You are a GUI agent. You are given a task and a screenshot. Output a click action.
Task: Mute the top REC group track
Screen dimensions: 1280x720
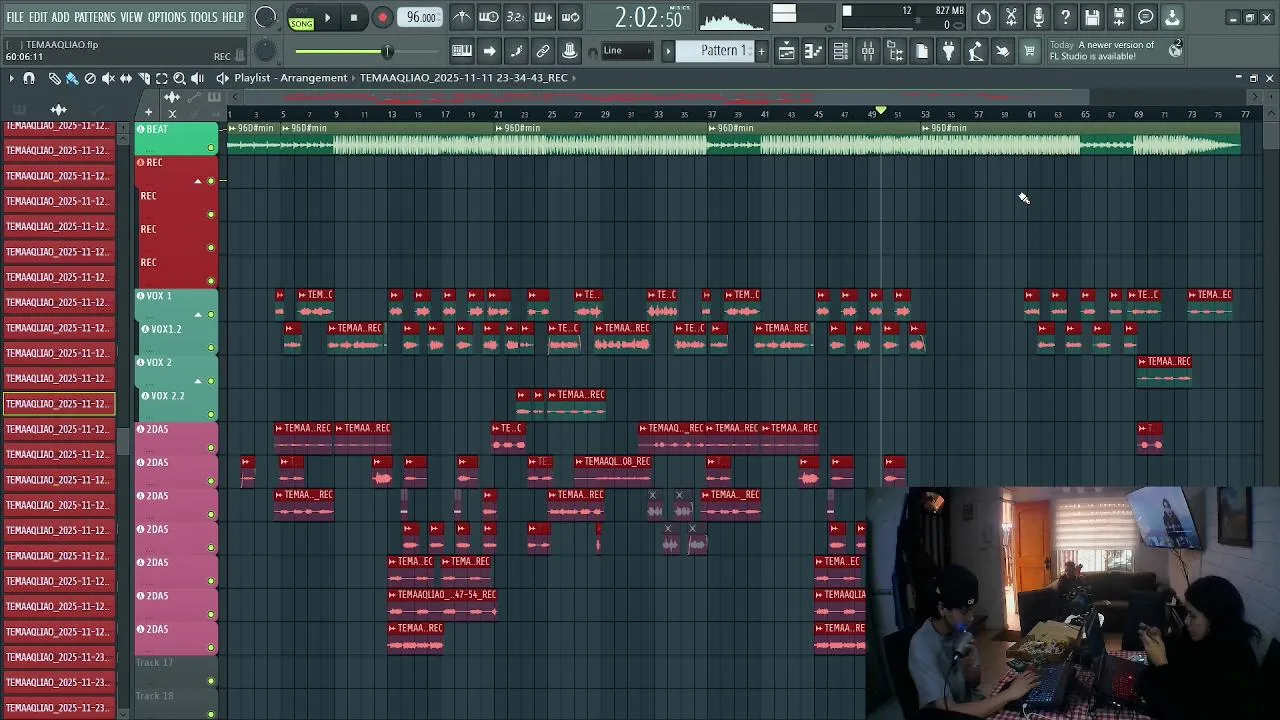tap(211, 181)
